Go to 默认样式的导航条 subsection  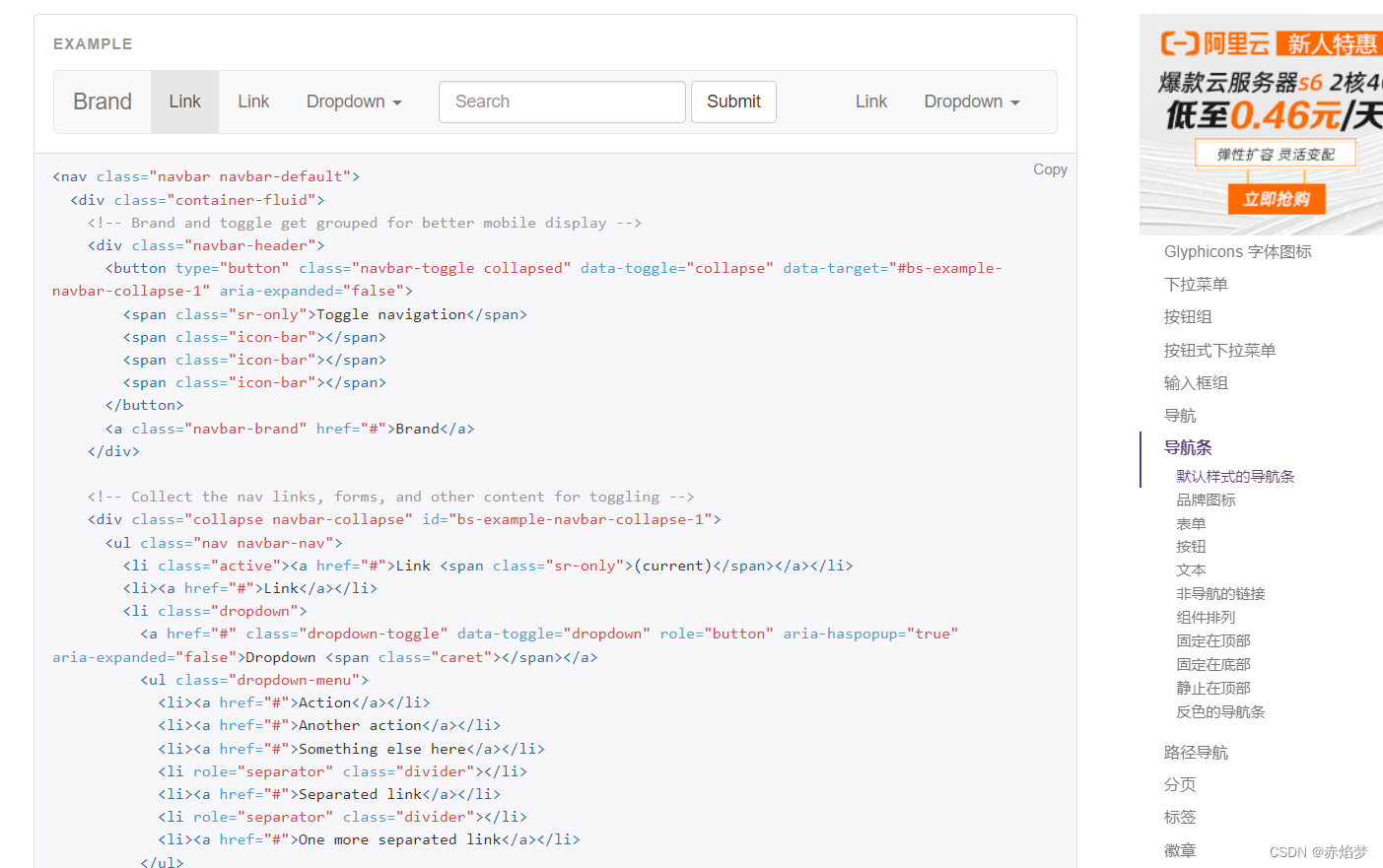[1235, 477]
